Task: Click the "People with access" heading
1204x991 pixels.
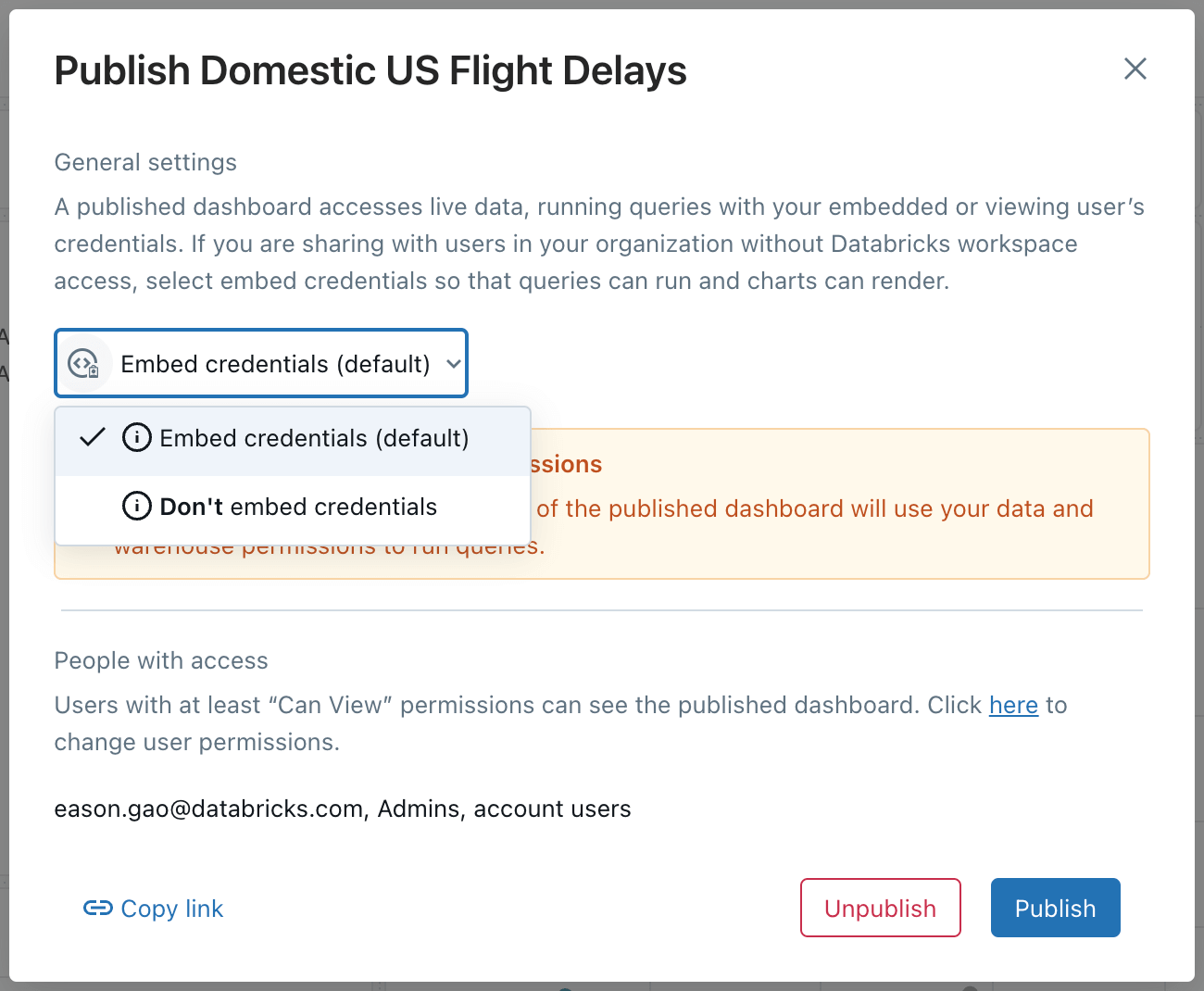Action: pyautogui.click(x=161, y=660)
